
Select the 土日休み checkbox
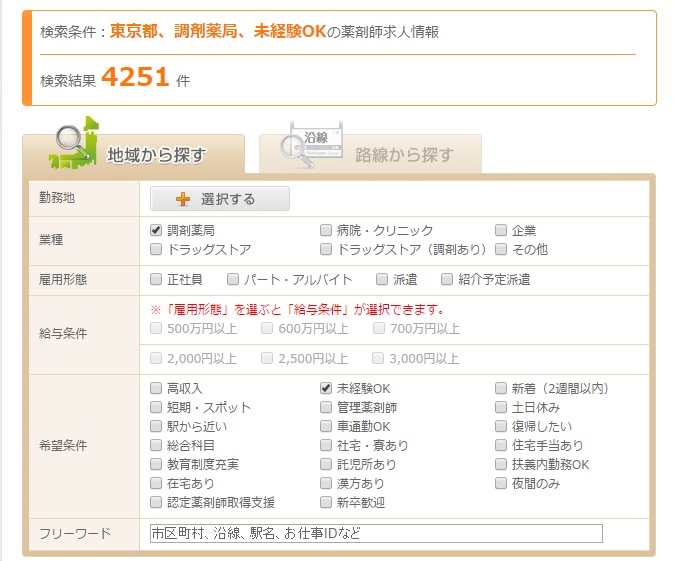tap(502, 407)
